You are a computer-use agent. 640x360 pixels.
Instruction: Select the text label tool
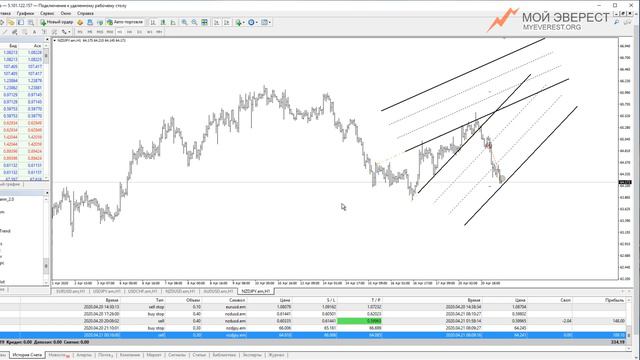click(44, 32)
